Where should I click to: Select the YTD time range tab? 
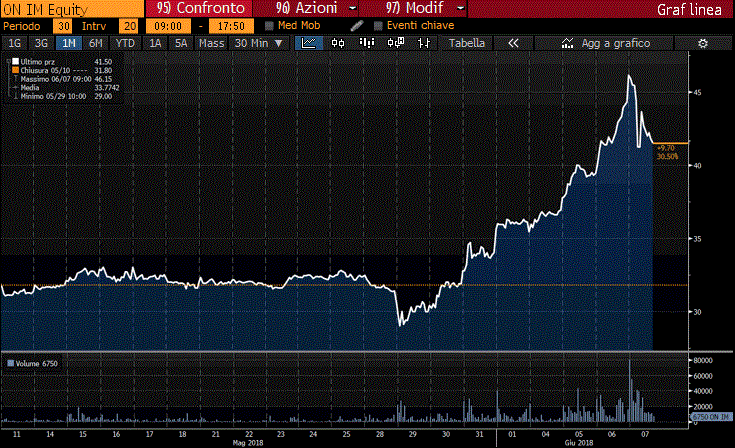click(125, 43)
